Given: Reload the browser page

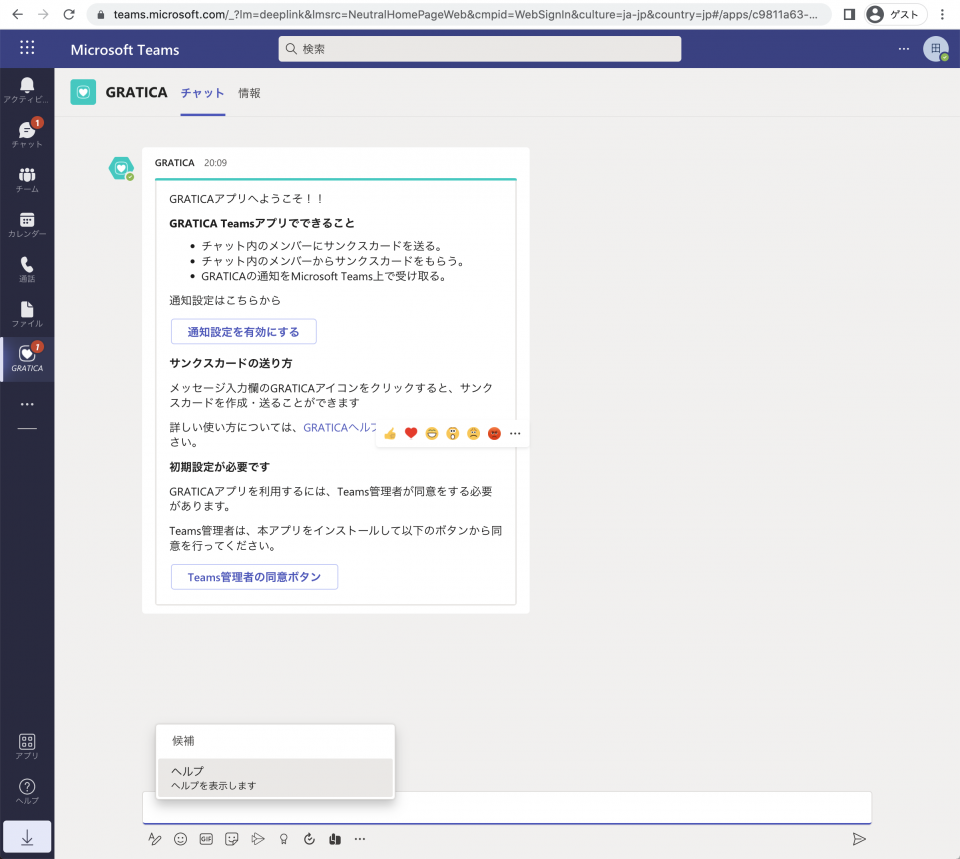Looking at the screenshot, I should click(69, 14).
